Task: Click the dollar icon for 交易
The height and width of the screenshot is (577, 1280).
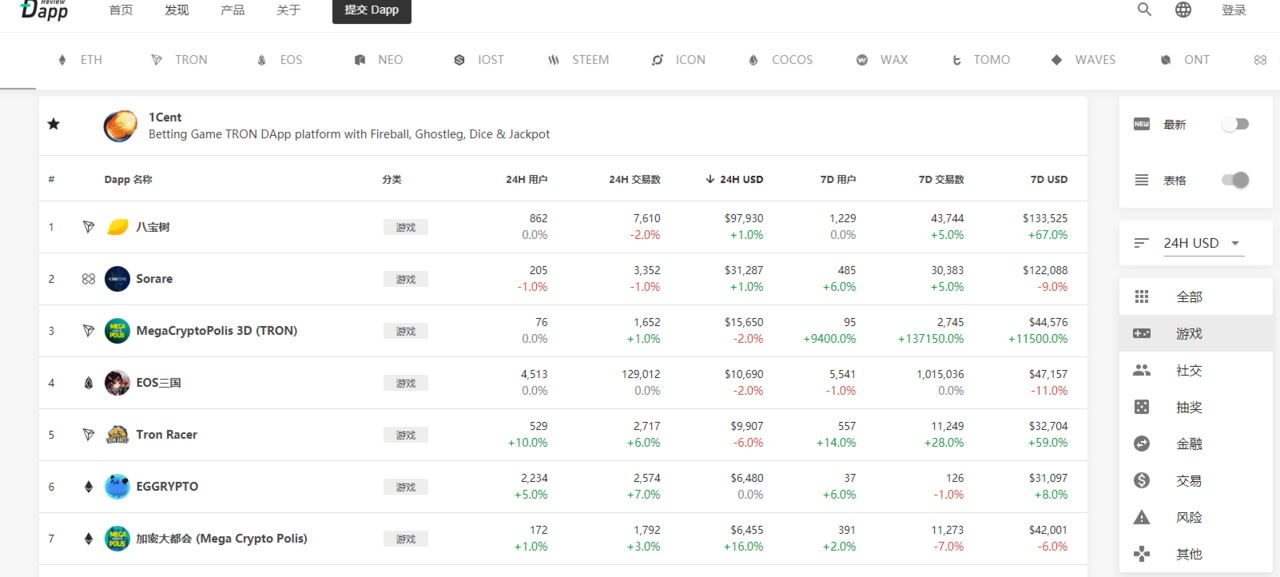Action: pyautogui.click(x=1141, y=481)
